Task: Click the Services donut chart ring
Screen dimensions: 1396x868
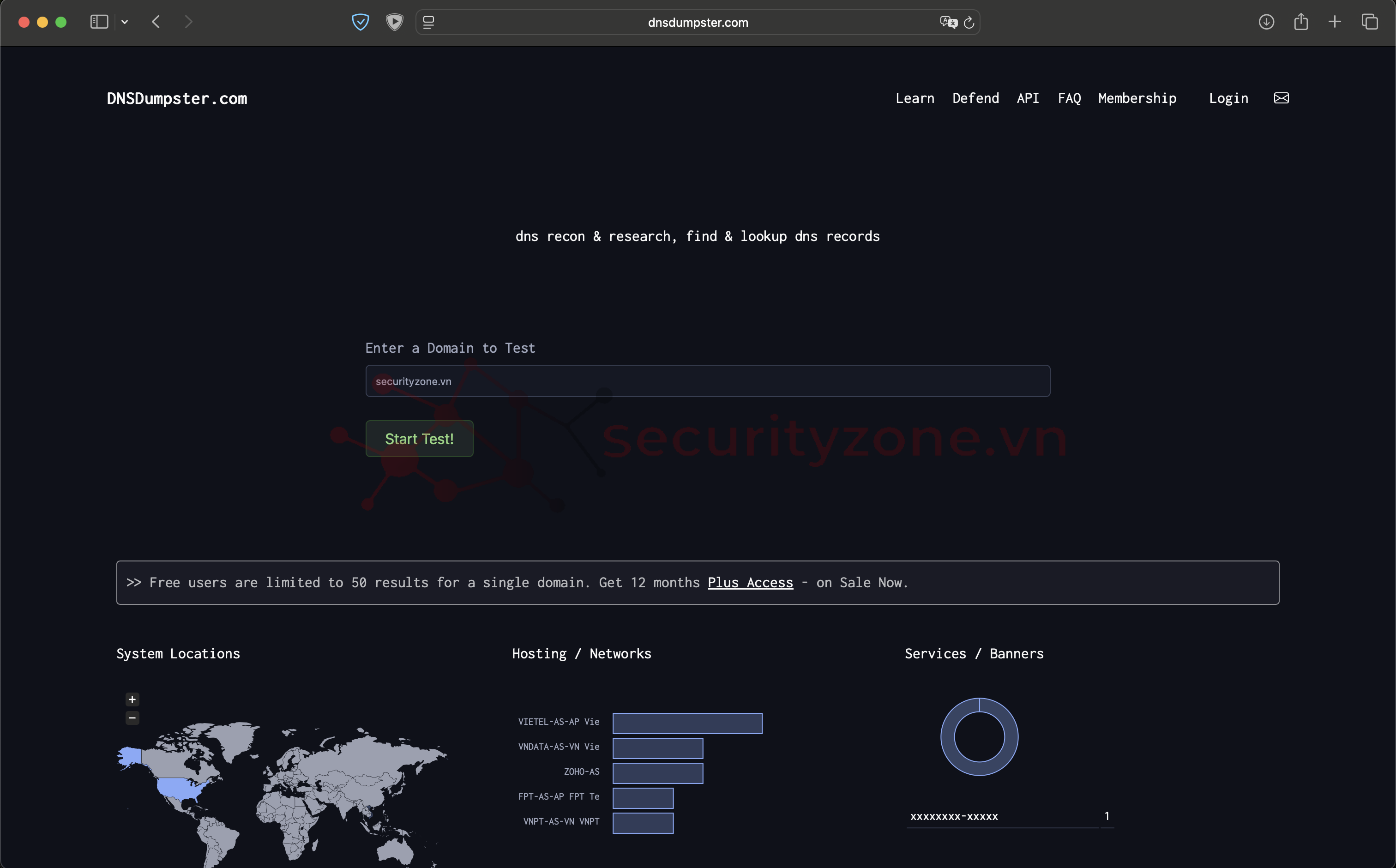Action: [948, 736]
